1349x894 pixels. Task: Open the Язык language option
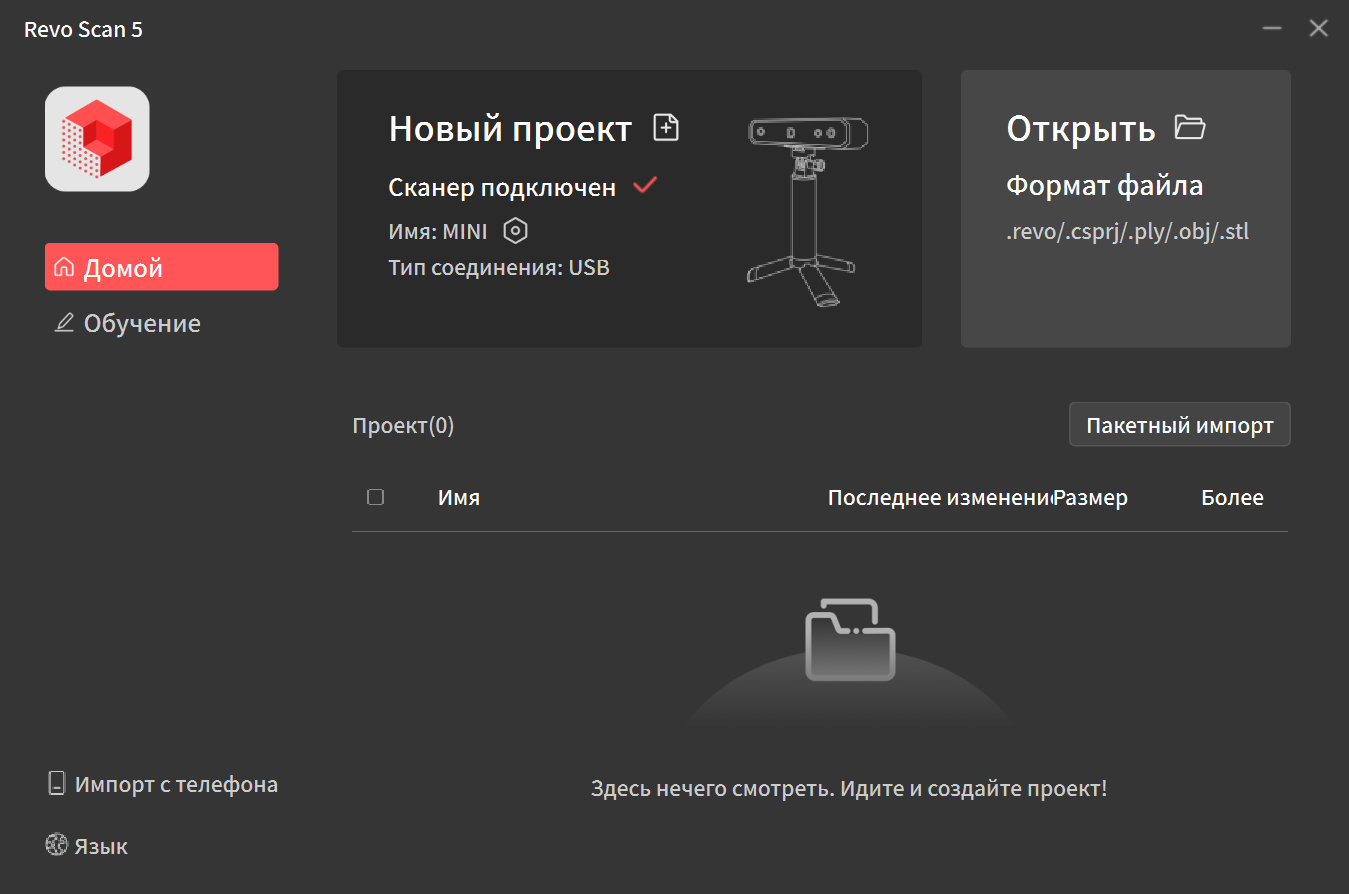(87, 846)
